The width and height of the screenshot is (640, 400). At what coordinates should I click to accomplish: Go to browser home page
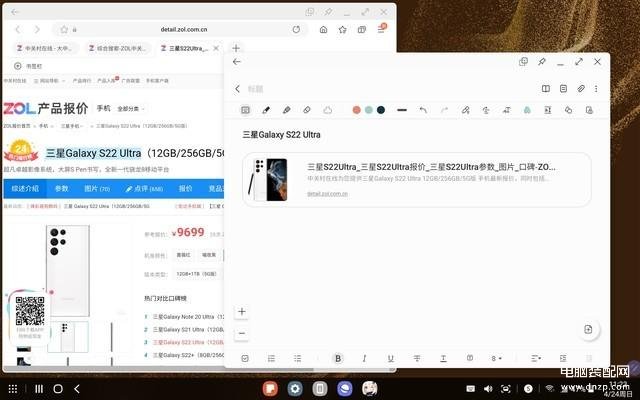(x=323, y=29)
